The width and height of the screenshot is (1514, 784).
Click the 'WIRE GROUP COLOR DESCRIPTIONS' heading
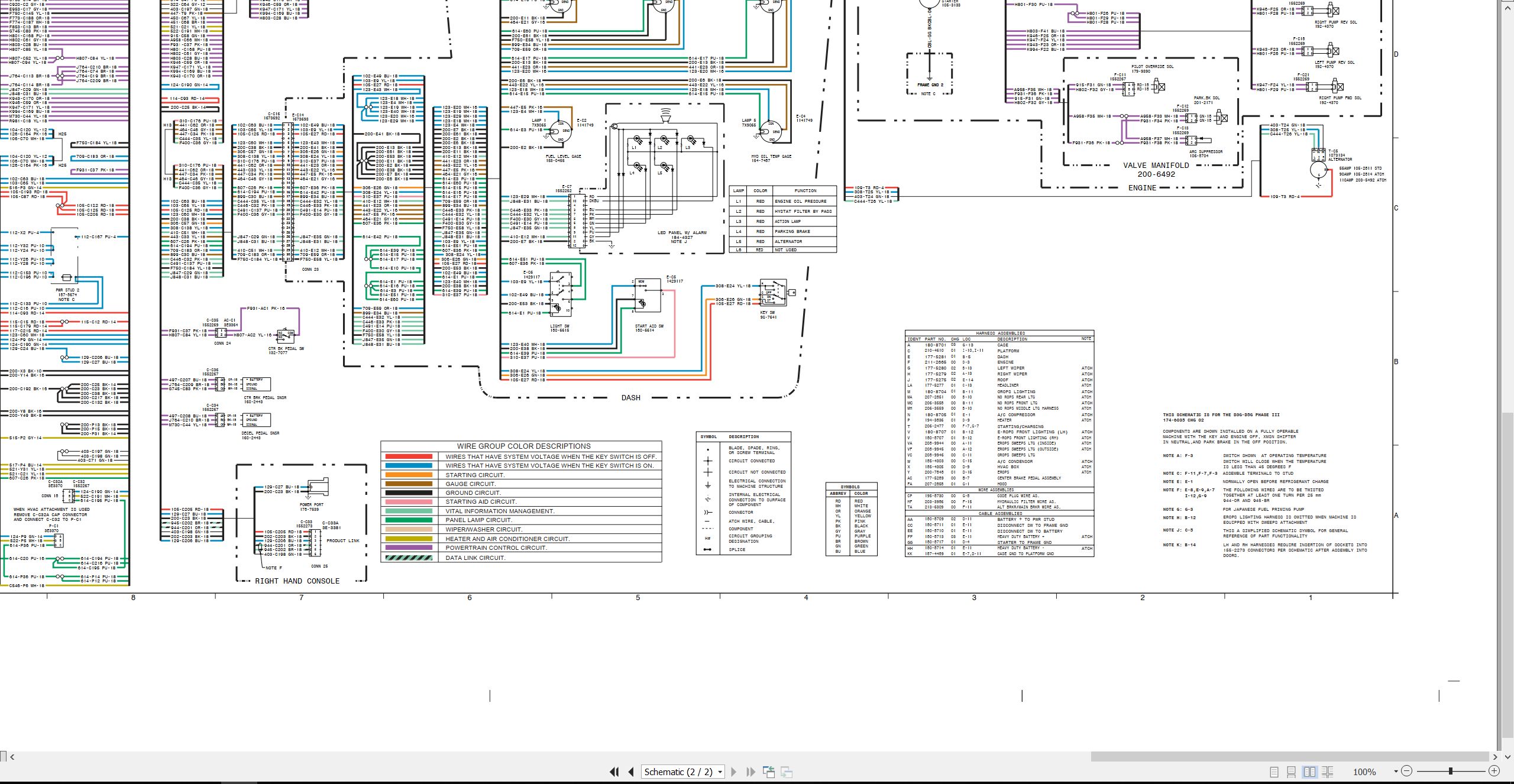tap(523, 446)
